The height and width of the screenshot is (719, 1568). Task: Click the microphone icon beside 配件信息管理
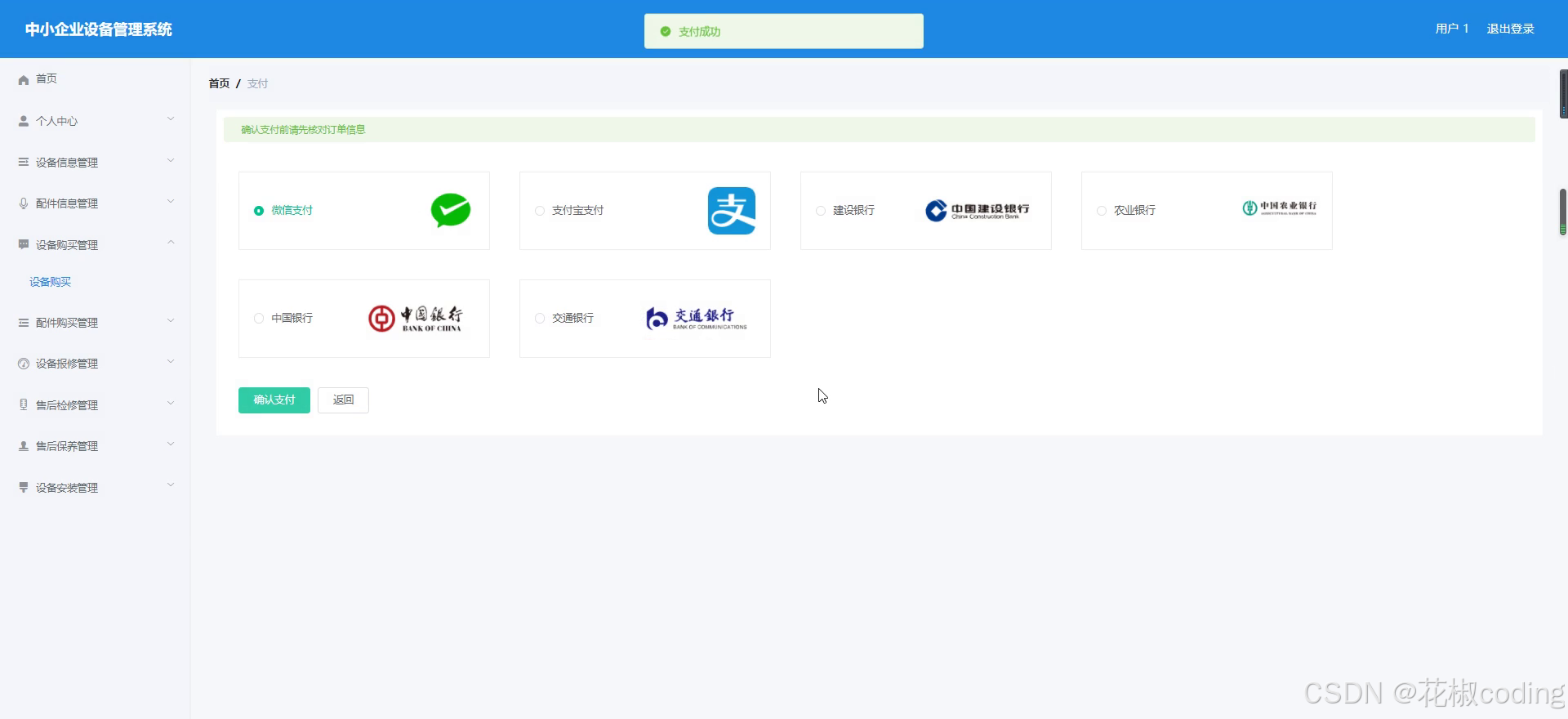pyautogui.click(x=24, y=203)
